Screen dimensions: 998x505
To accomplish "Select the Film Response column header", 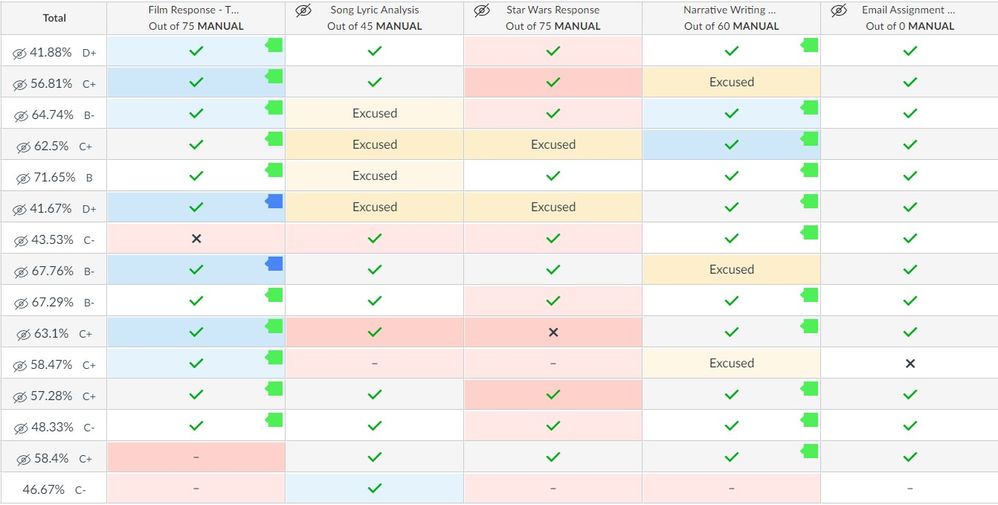I will 195,18.
